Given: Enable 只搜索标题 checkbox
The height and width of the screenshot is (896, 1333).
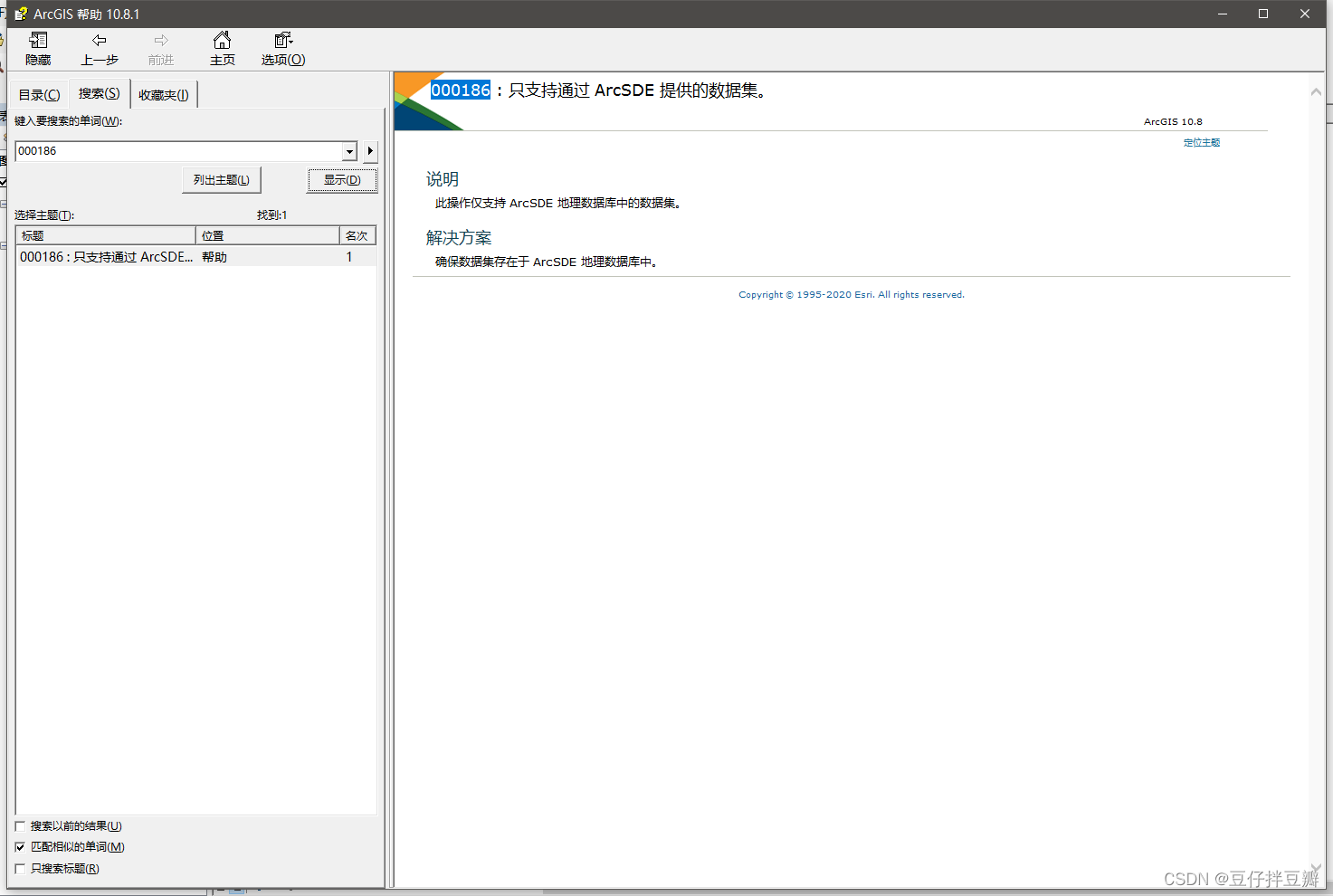Looking at the screenshot, I should pos(20,867).
